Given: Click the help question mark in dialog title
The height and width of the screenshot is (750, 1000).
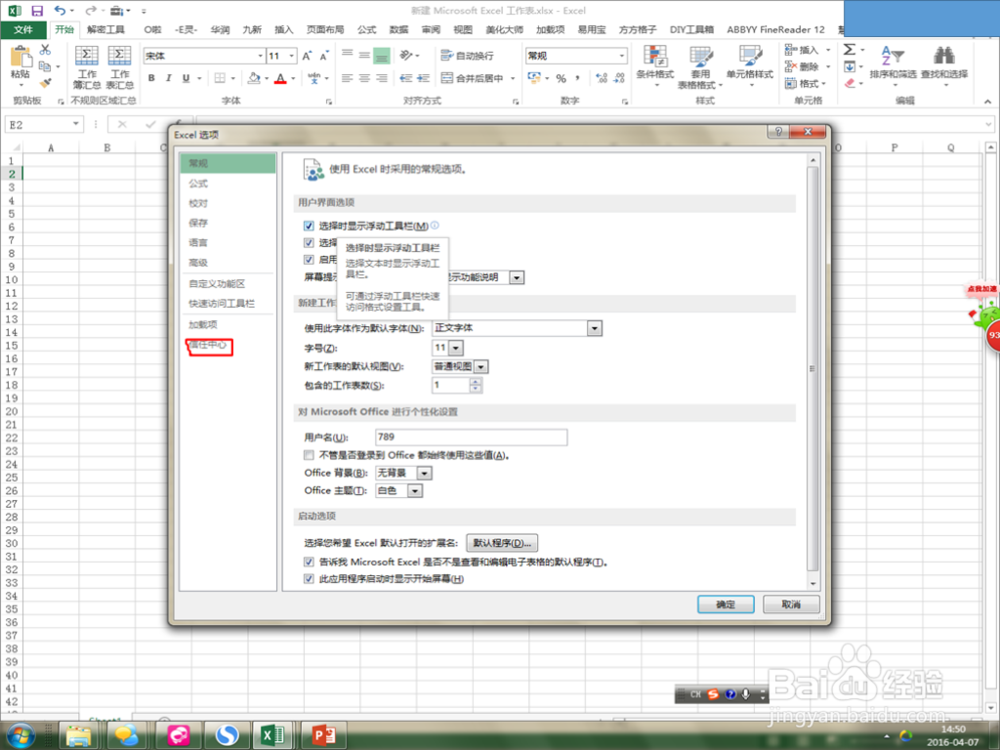Looking at the screenshot, I should point(778,132).
